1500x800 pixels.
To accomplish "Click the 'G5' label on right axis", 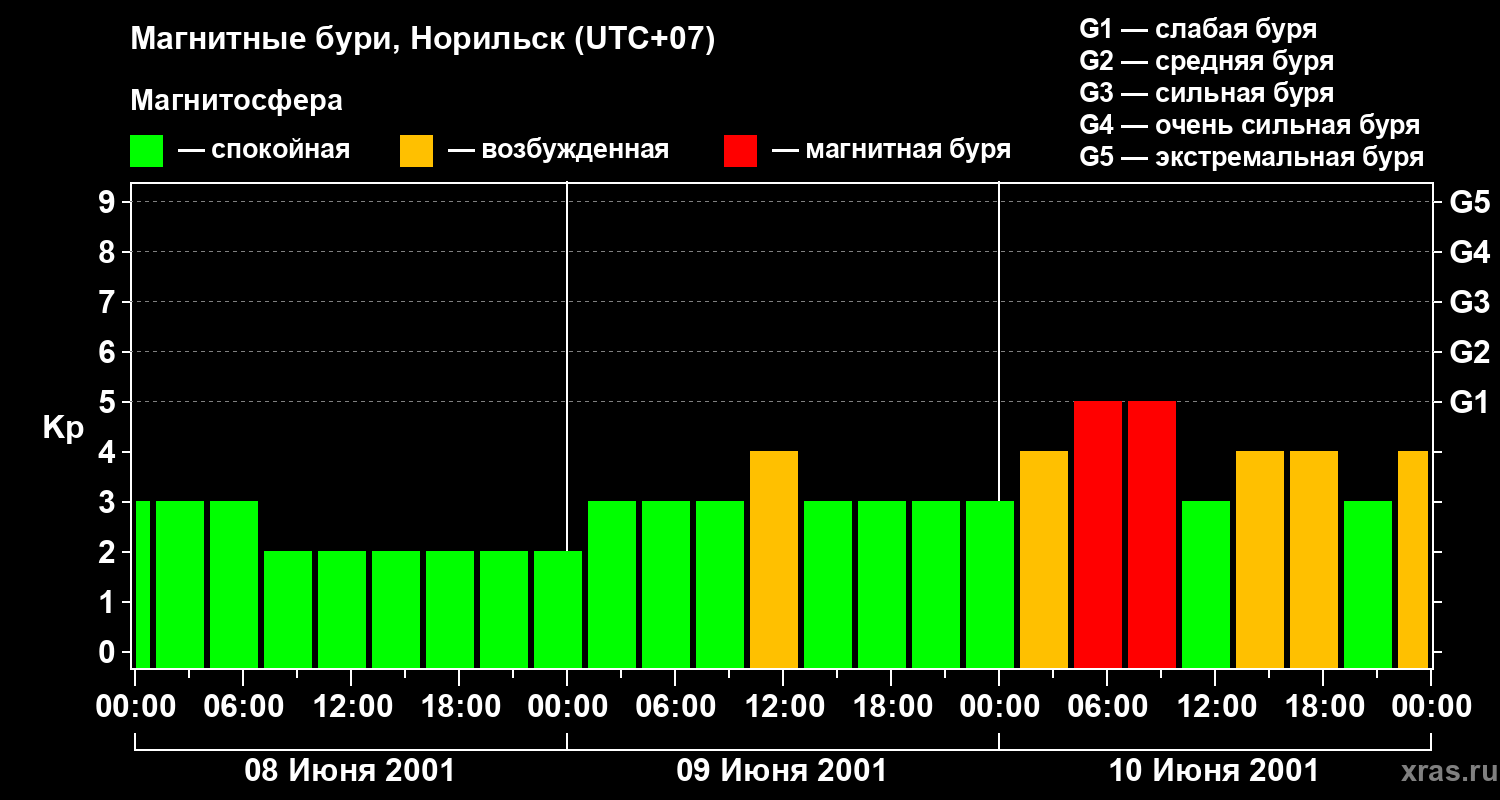I will 1469,202.
